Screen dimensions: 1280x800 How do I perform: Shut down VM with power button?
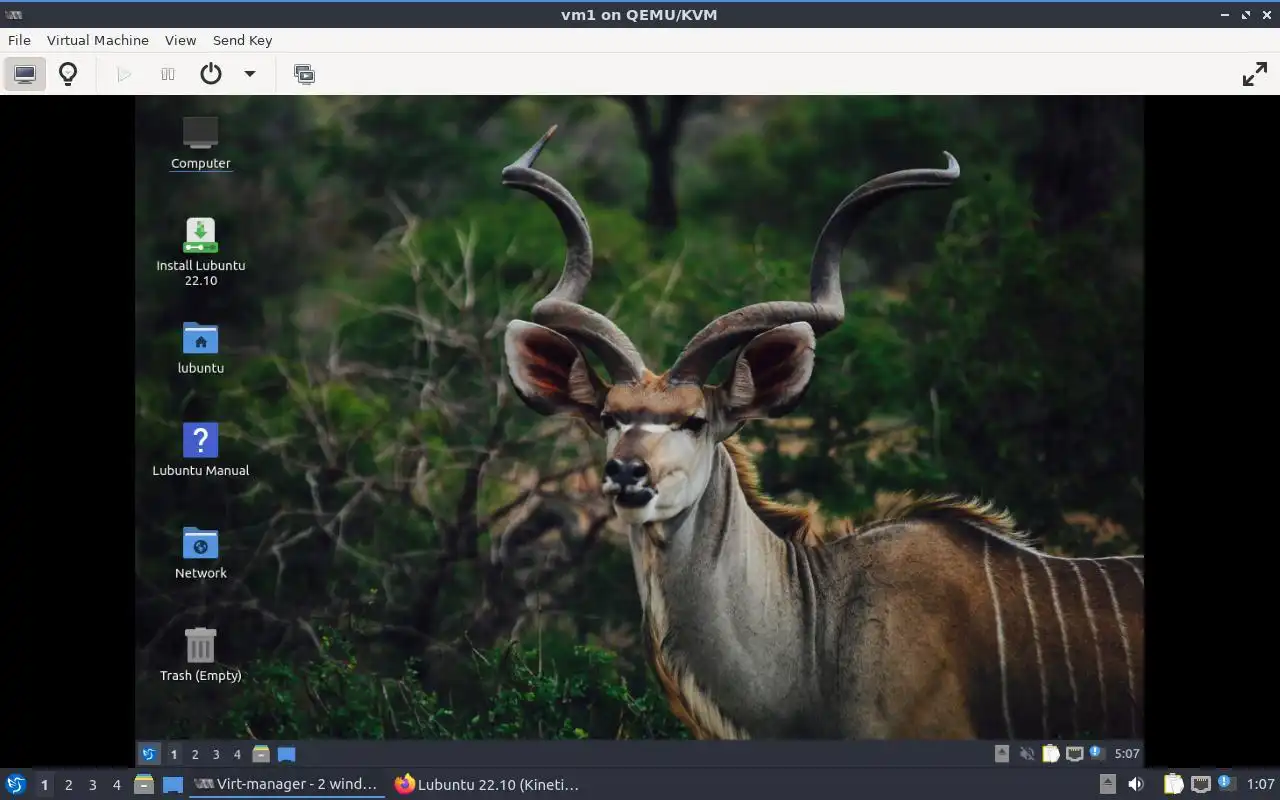210,74
